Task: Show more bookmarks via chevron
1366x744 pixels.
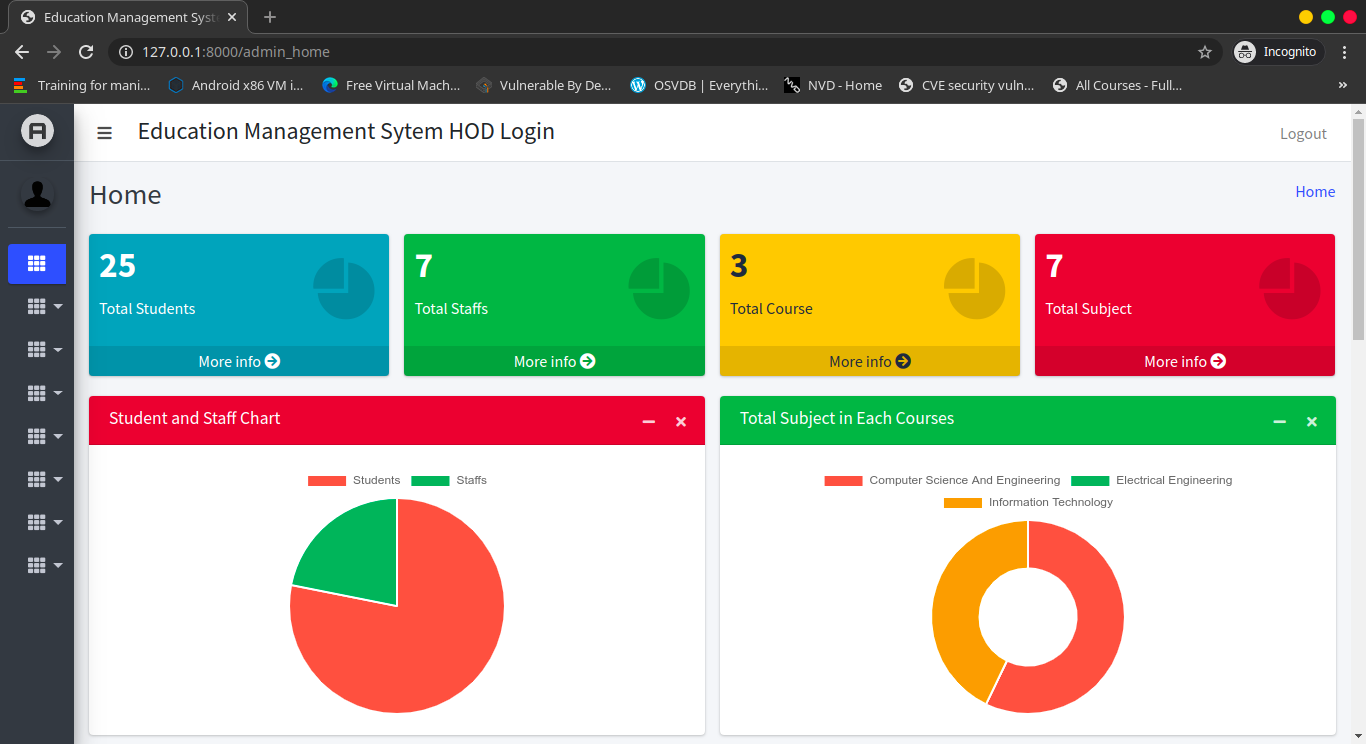Action: click(x=1342, y=85)
